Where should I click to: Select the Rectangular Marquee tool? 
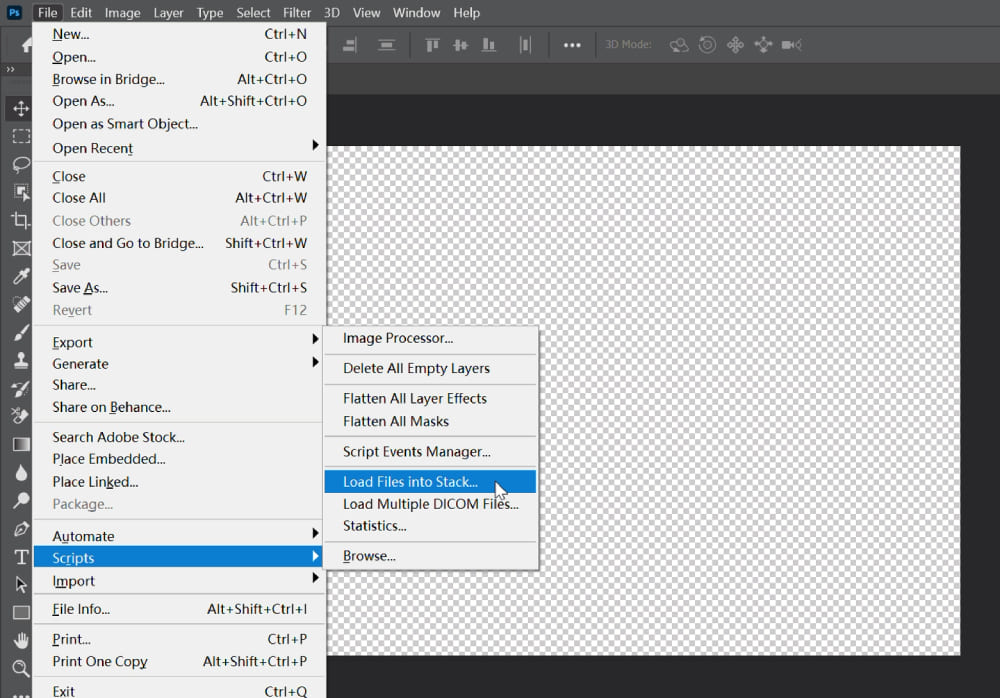(x=21, y=136)
